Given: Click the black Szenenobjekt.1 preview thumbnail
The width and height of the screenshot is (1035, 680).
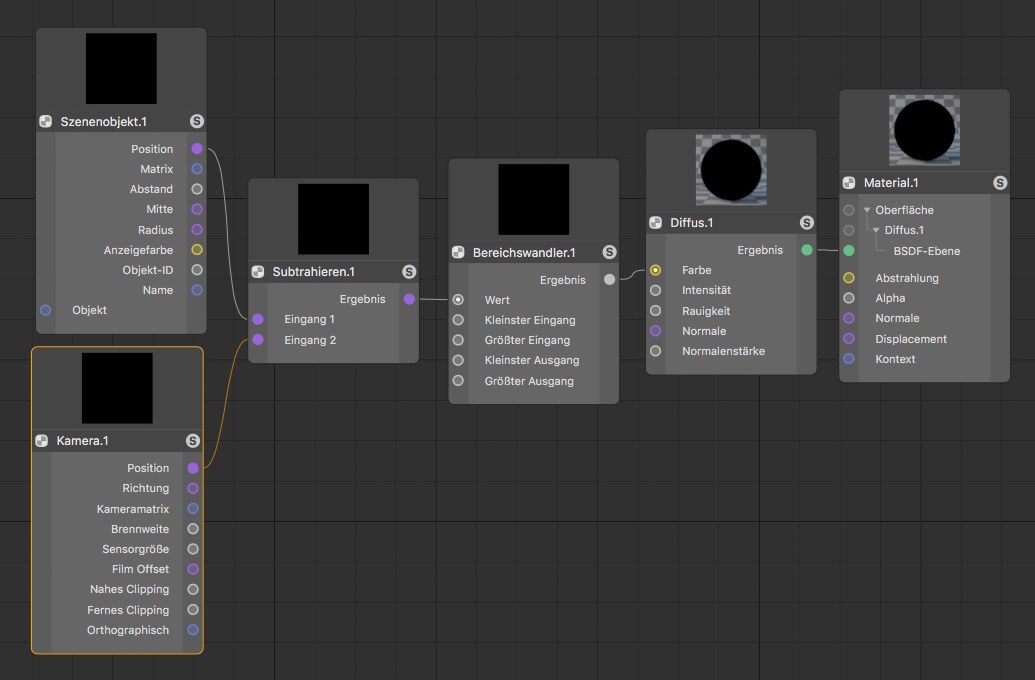Looking at the screenshot, I should [121, 69].
